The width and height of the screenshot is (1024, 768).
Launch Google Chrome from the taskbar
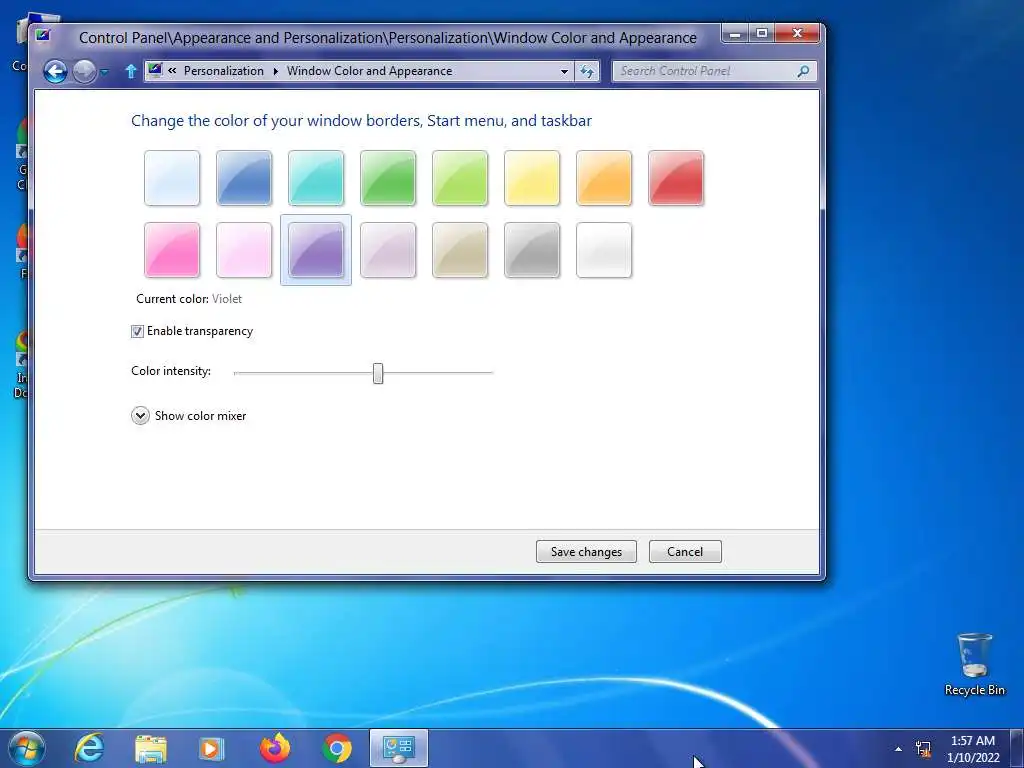(337, 748)
